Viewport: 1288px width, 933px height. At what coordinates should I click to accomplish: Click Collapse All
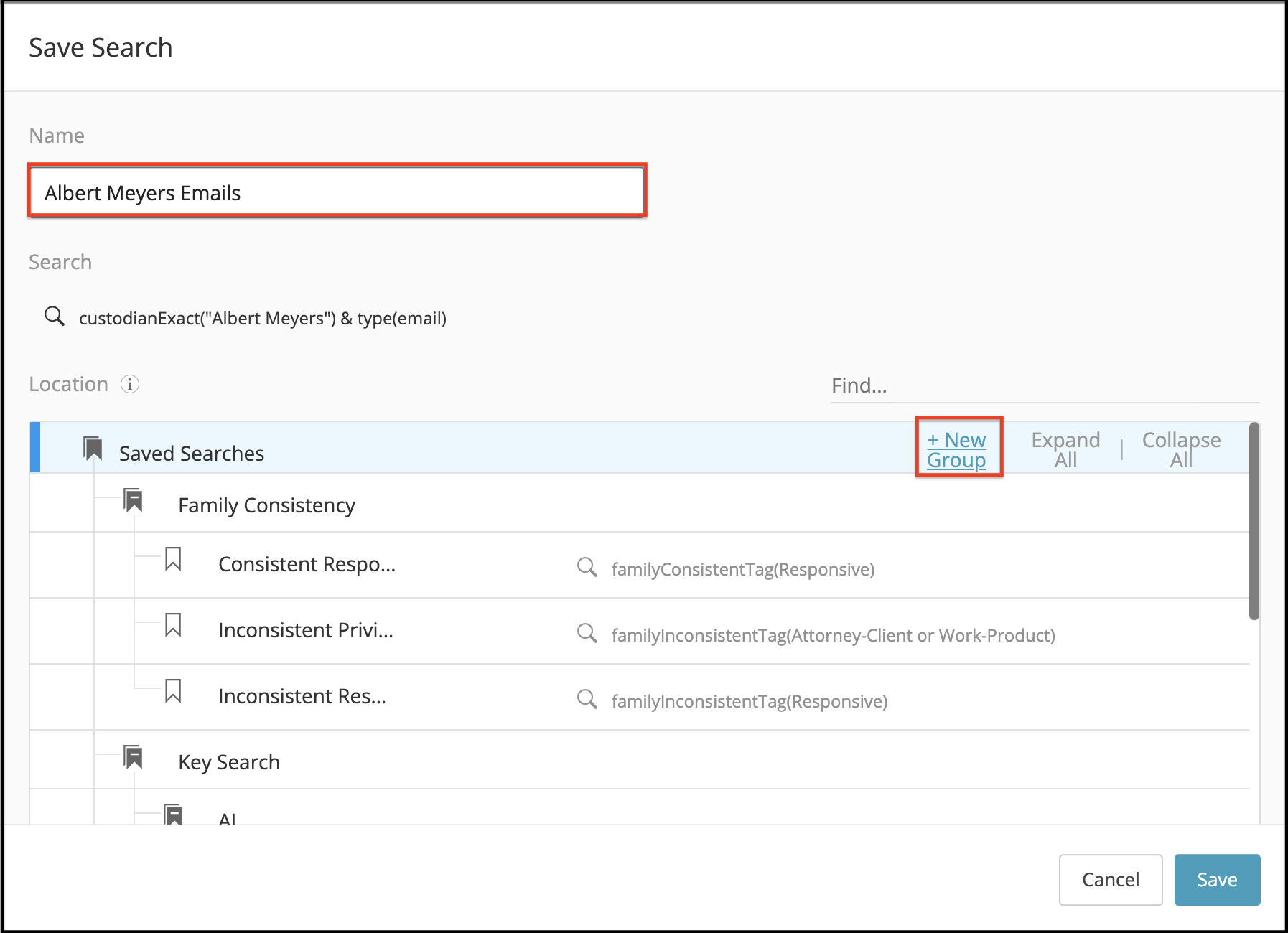[x=1181, y=450]
